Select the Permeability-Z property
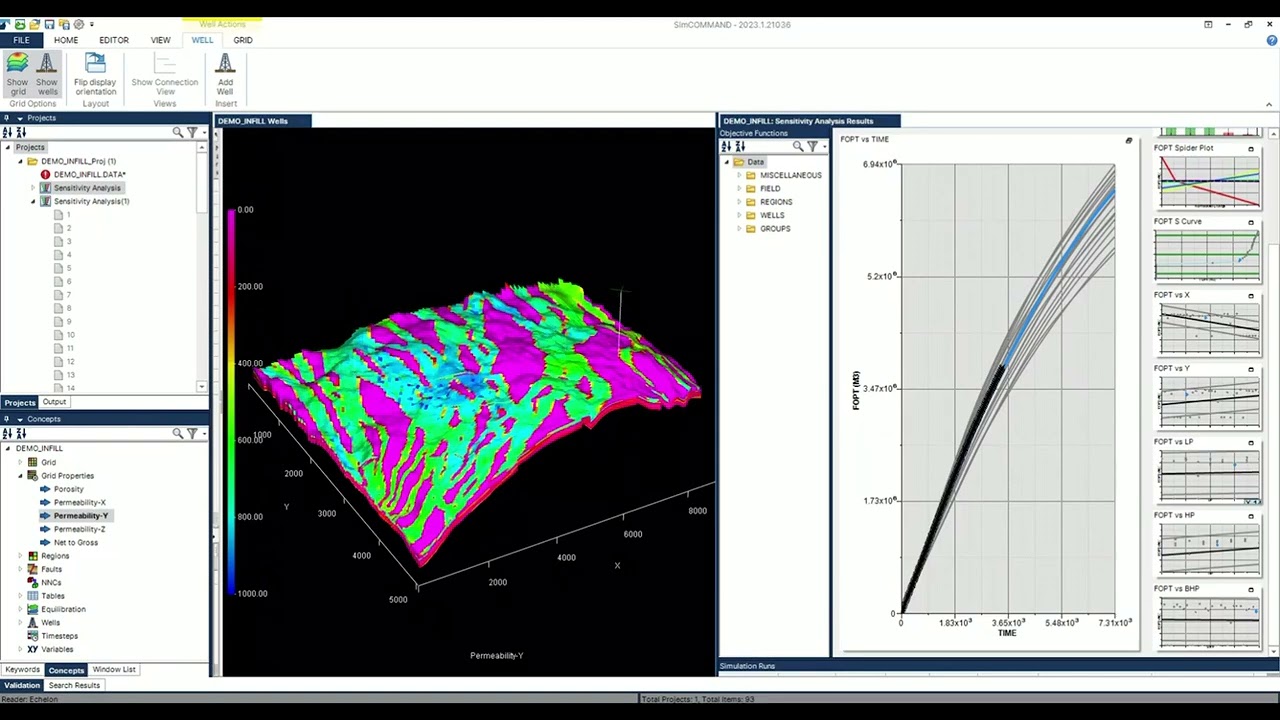The width and height of the screenshot is (1280, 720). coord(79,529)
